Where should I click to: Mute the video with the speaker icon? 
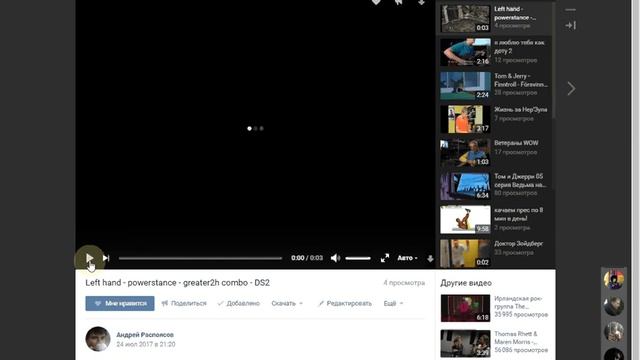(335, 258)
